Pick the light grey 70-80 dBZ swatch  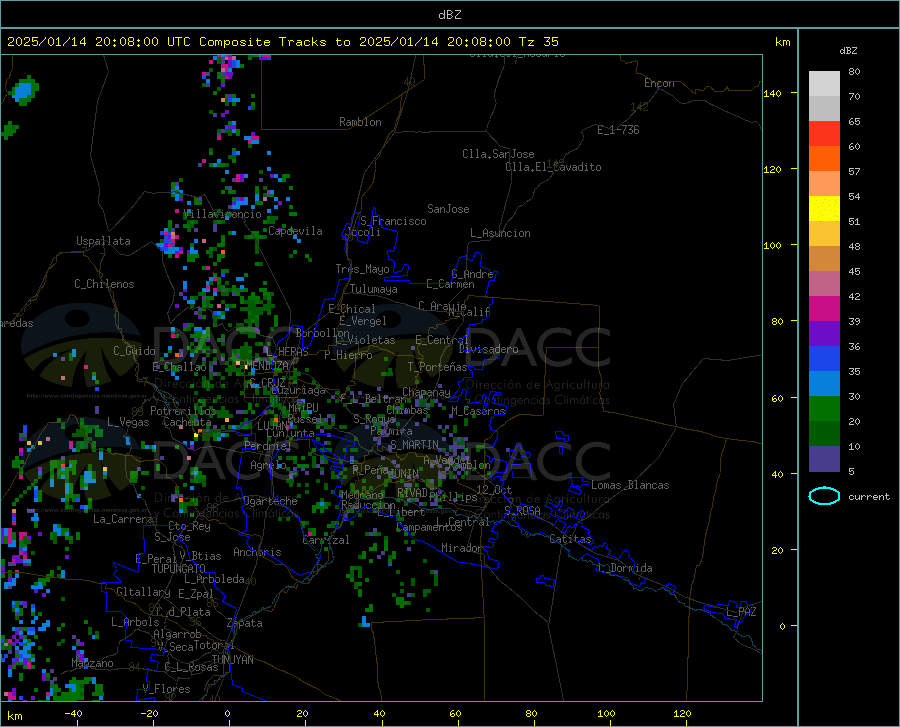[824, 84]
